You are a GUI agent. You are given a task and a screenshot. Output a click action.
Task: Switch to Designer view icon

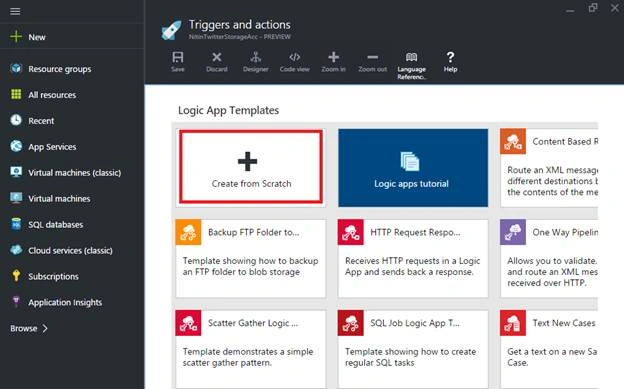tap(255, 57)
